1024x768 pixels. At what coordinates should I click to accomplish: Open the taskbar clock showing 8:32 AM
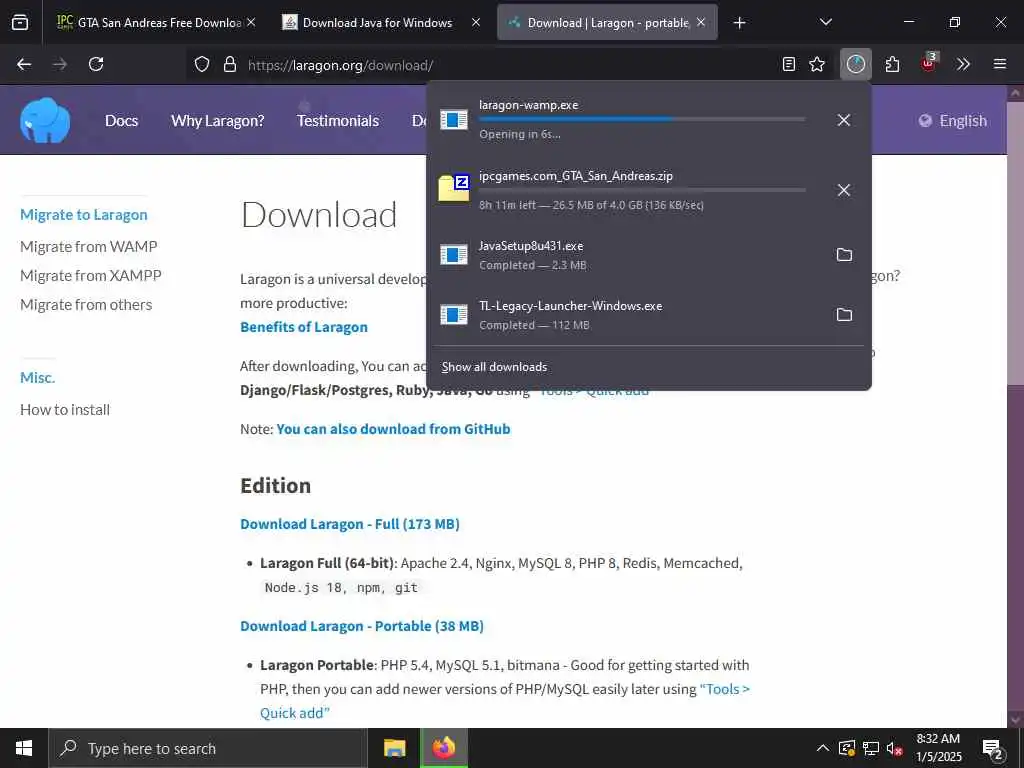(938, 748)
